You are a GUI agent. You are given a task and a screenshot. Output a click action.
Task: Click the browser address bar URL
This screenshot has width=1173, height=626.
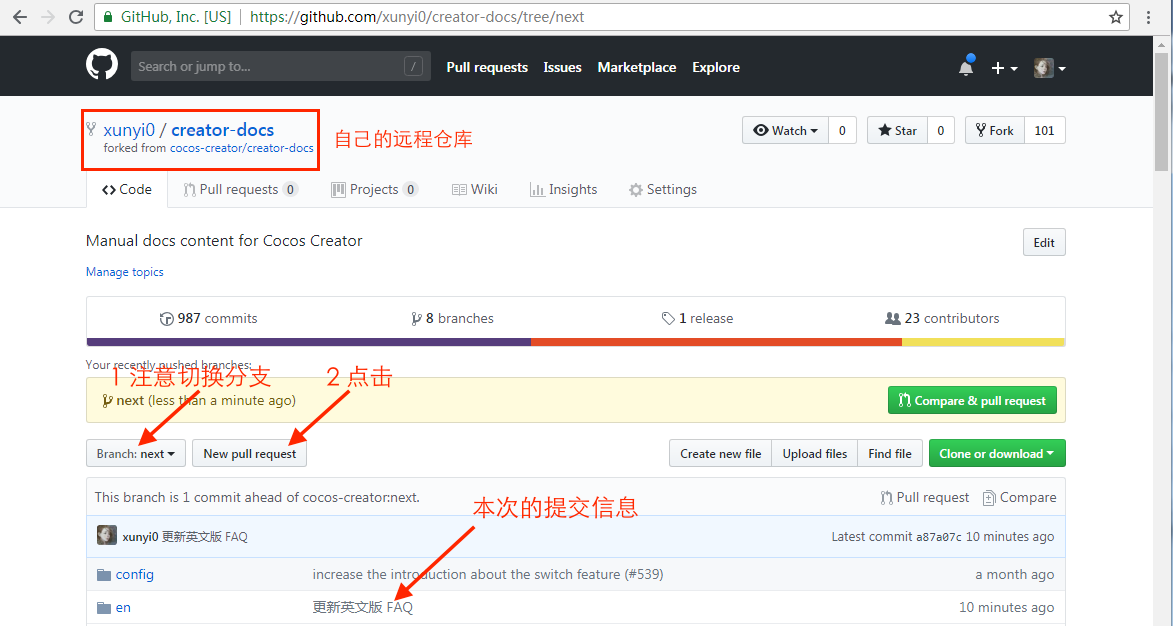417,16
